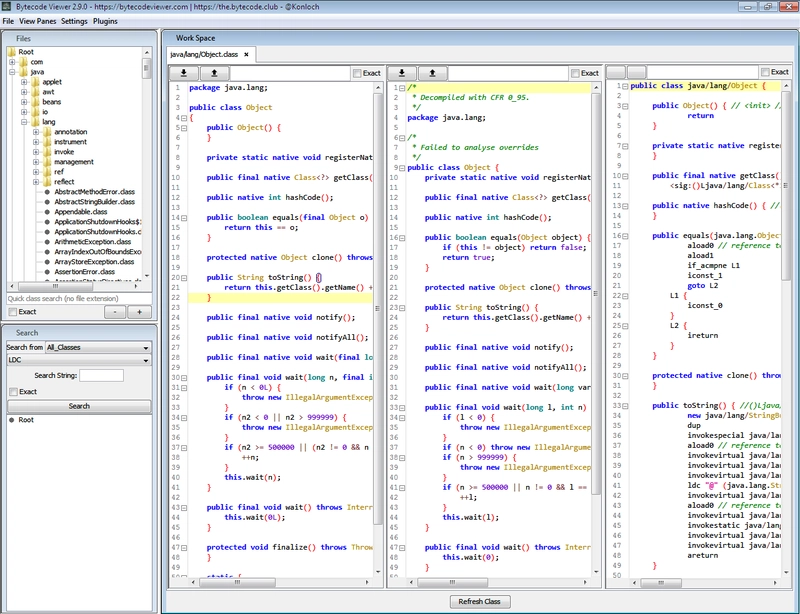800x614 pixels.
Task: Click search-down arrow in CFR decompiler pane
Action: click(x=402, y=73)
